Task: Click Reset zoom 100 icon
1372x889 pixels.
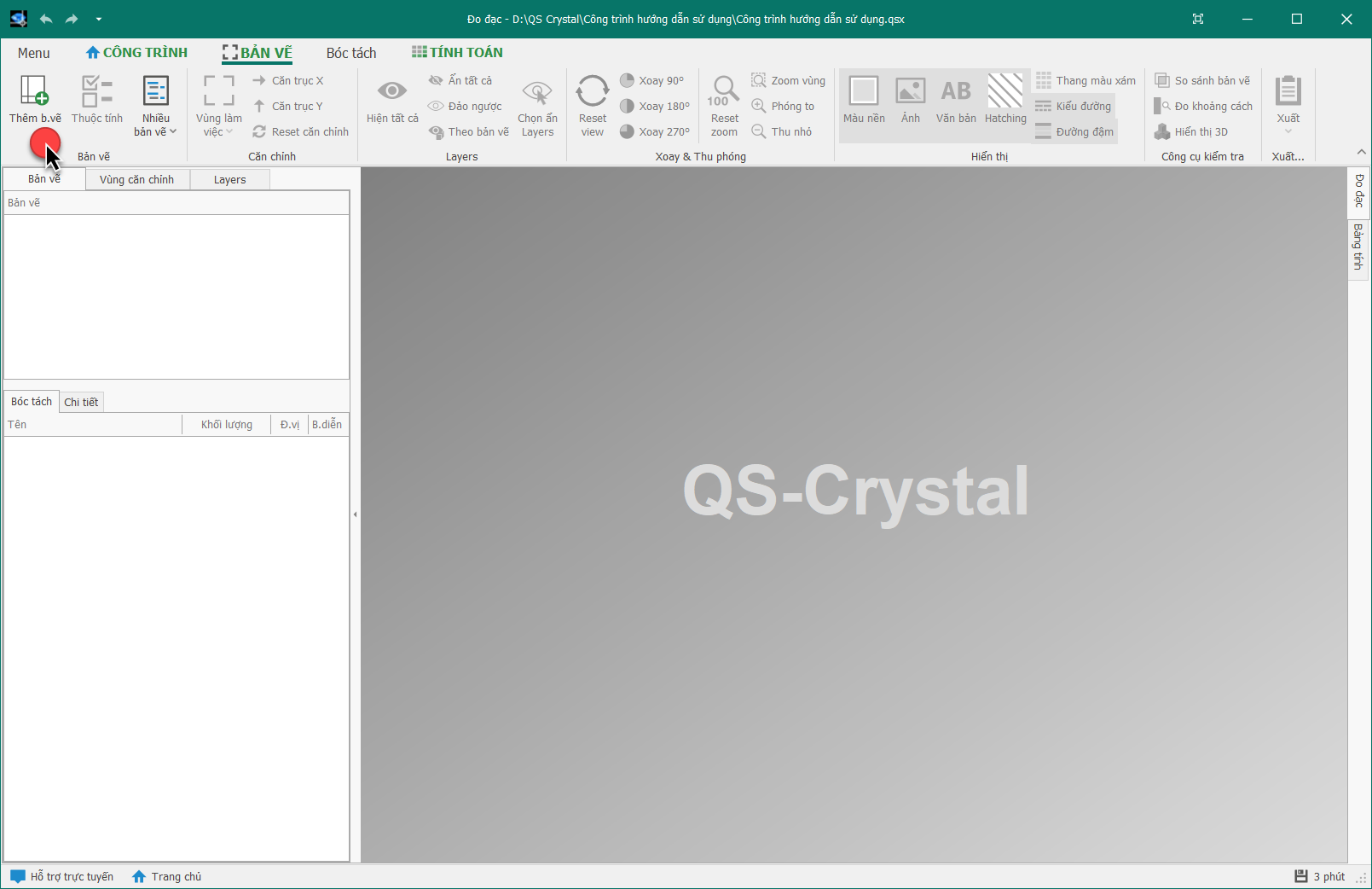Action: pos(724,90)
